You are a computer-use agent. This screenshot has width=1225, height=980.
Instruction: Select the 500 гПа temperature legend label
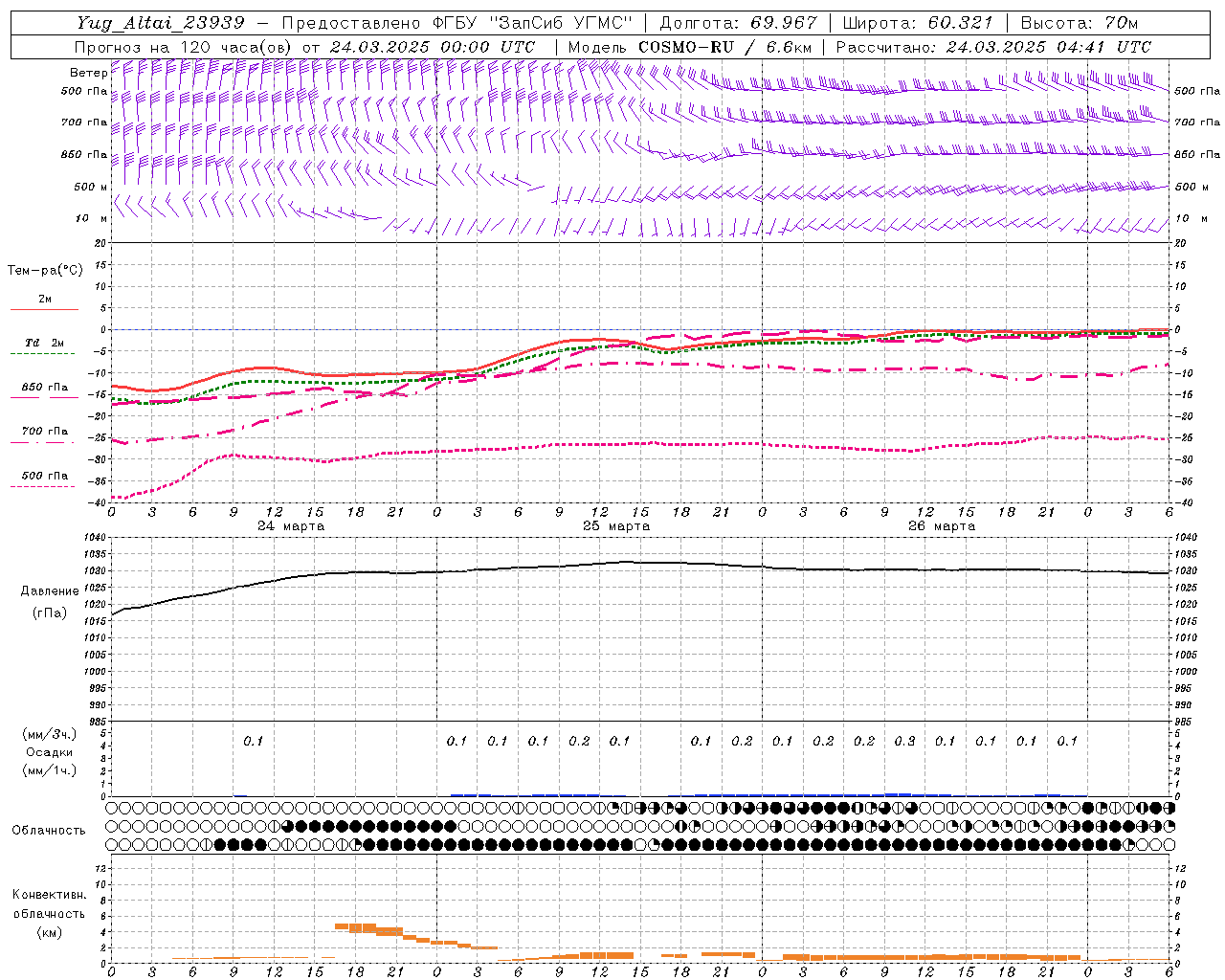(x=45, y=476)
